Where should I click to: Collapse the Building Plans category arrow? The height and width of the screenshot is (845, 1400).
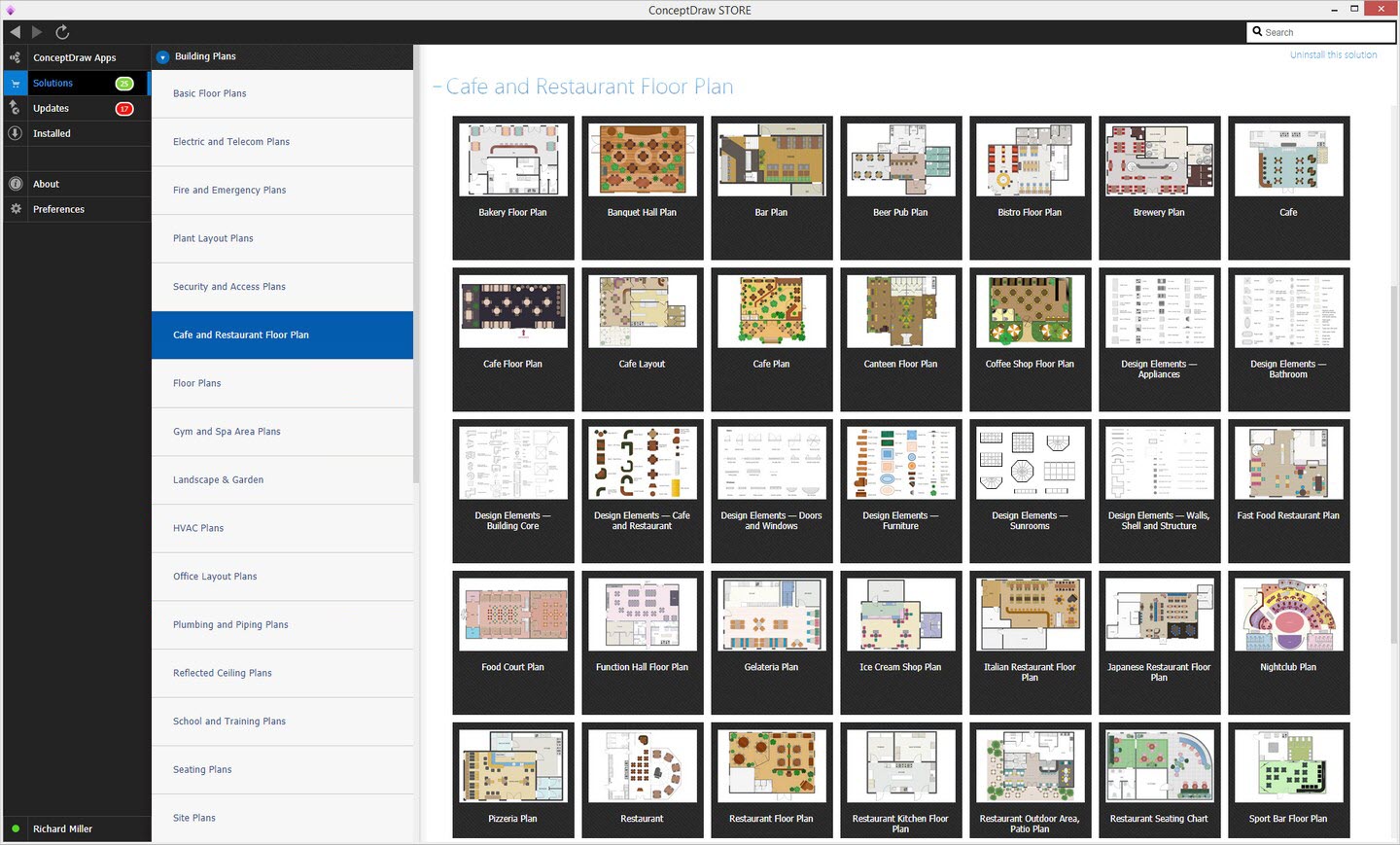pyautogui.click(x=162, y=57)
